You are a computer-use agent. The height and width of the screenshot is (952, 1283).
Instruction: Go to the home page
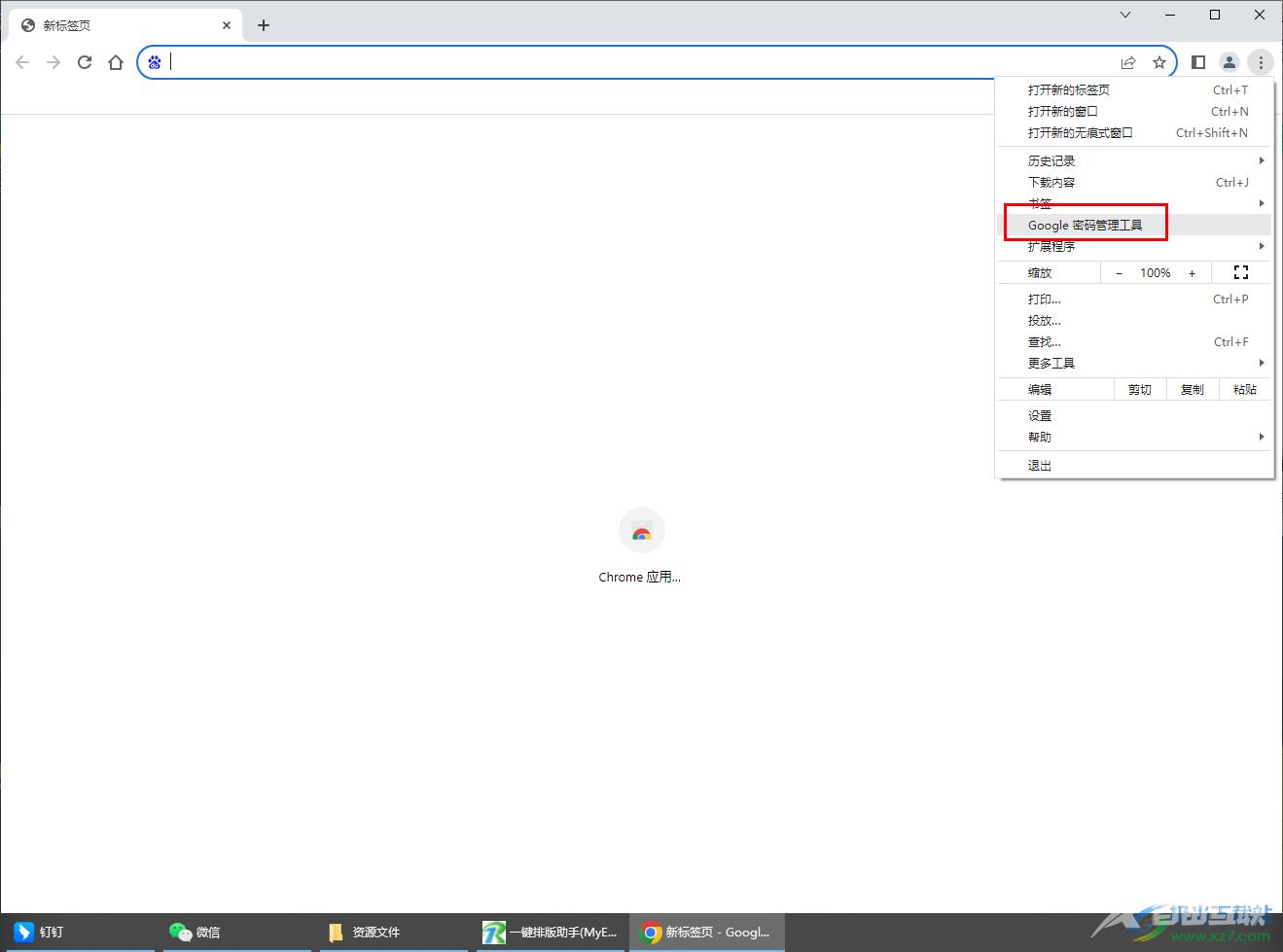tap(116, 62)
